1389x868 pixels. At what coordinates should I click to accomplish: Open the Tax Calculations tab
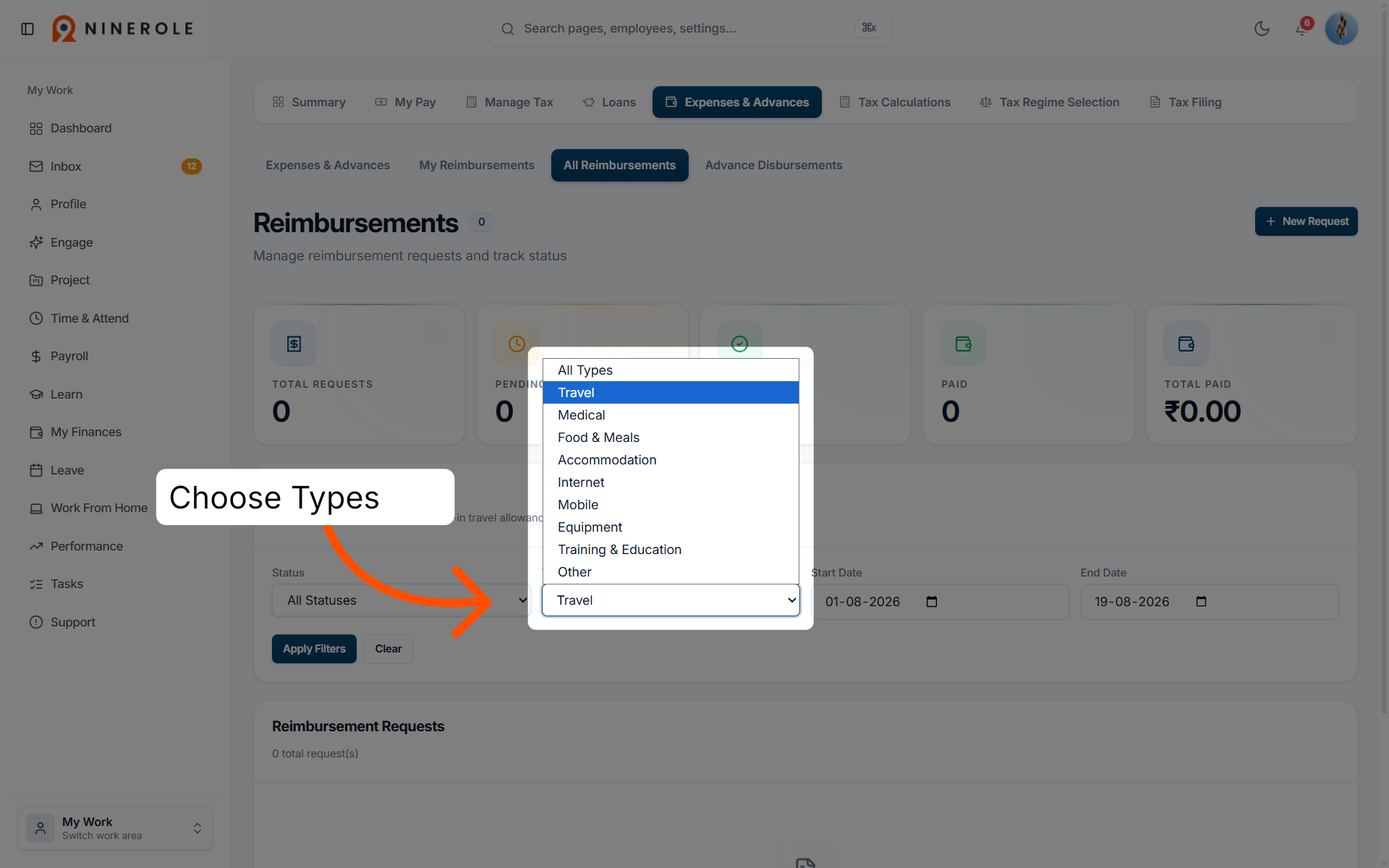pos(895,102)
